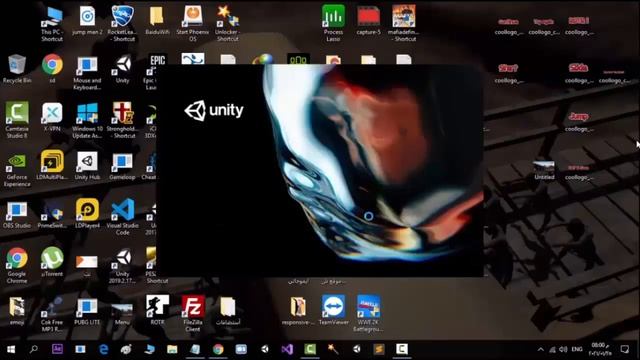Screen dimensions: 640x360
Task: Open Adobe After Effects from taskbar
Action: coord(57,349)
